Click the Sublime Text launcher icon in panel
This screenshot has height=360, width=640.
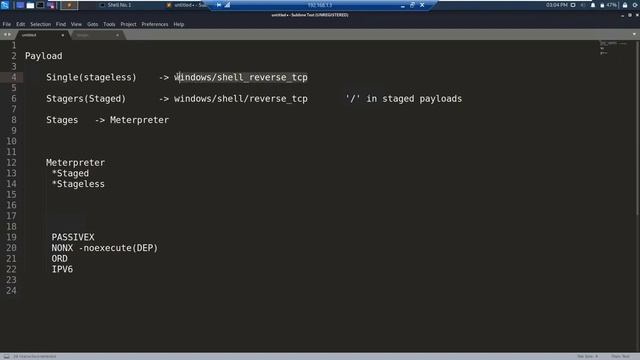tap(69, 5)
